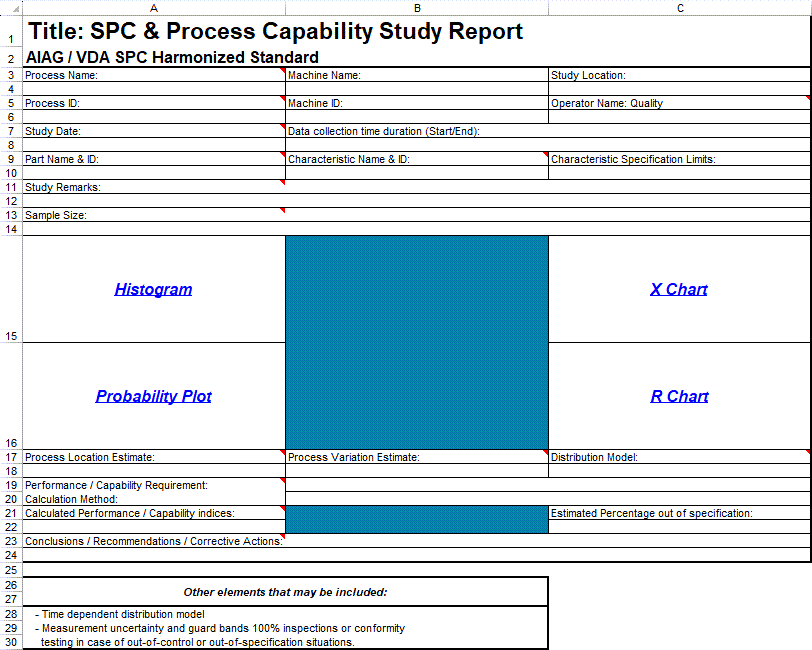Select the Study Location: cell
Viewport: 812px width, 650px height.
pos(680,75)
